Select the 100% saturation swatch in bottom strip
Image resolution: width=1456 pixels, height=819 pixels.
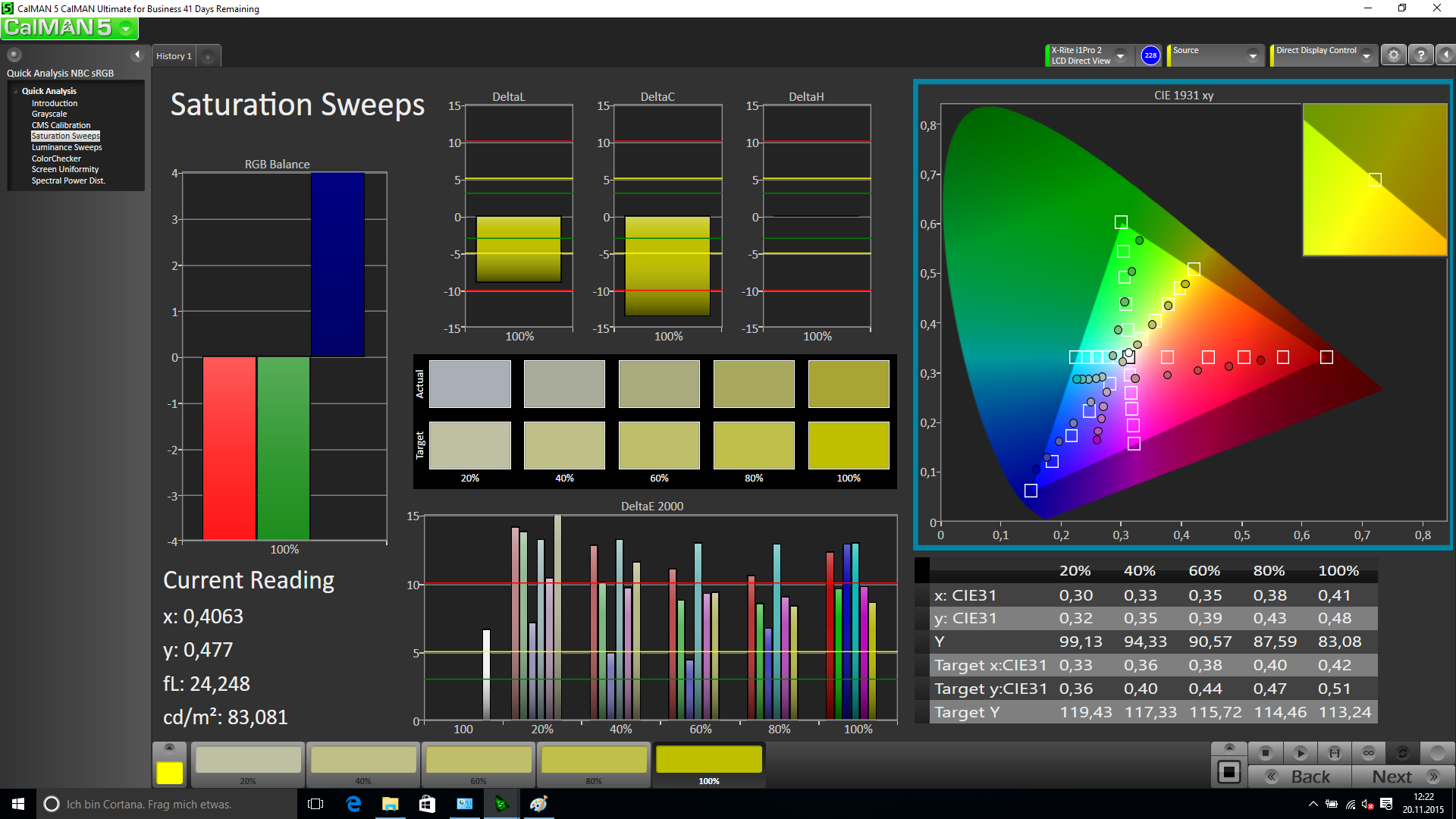(709, 764)
